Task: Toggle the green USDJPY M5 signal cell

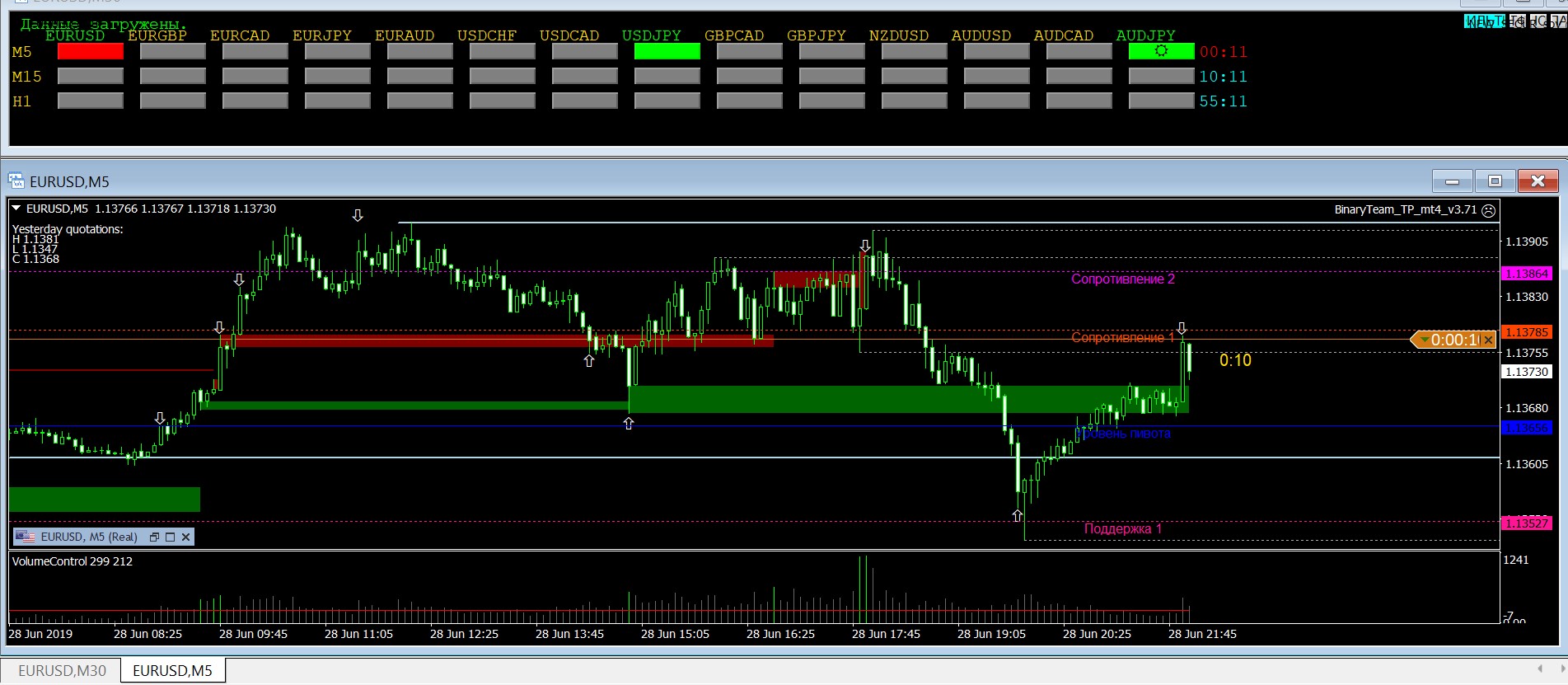Action: (x=667, y=52)
